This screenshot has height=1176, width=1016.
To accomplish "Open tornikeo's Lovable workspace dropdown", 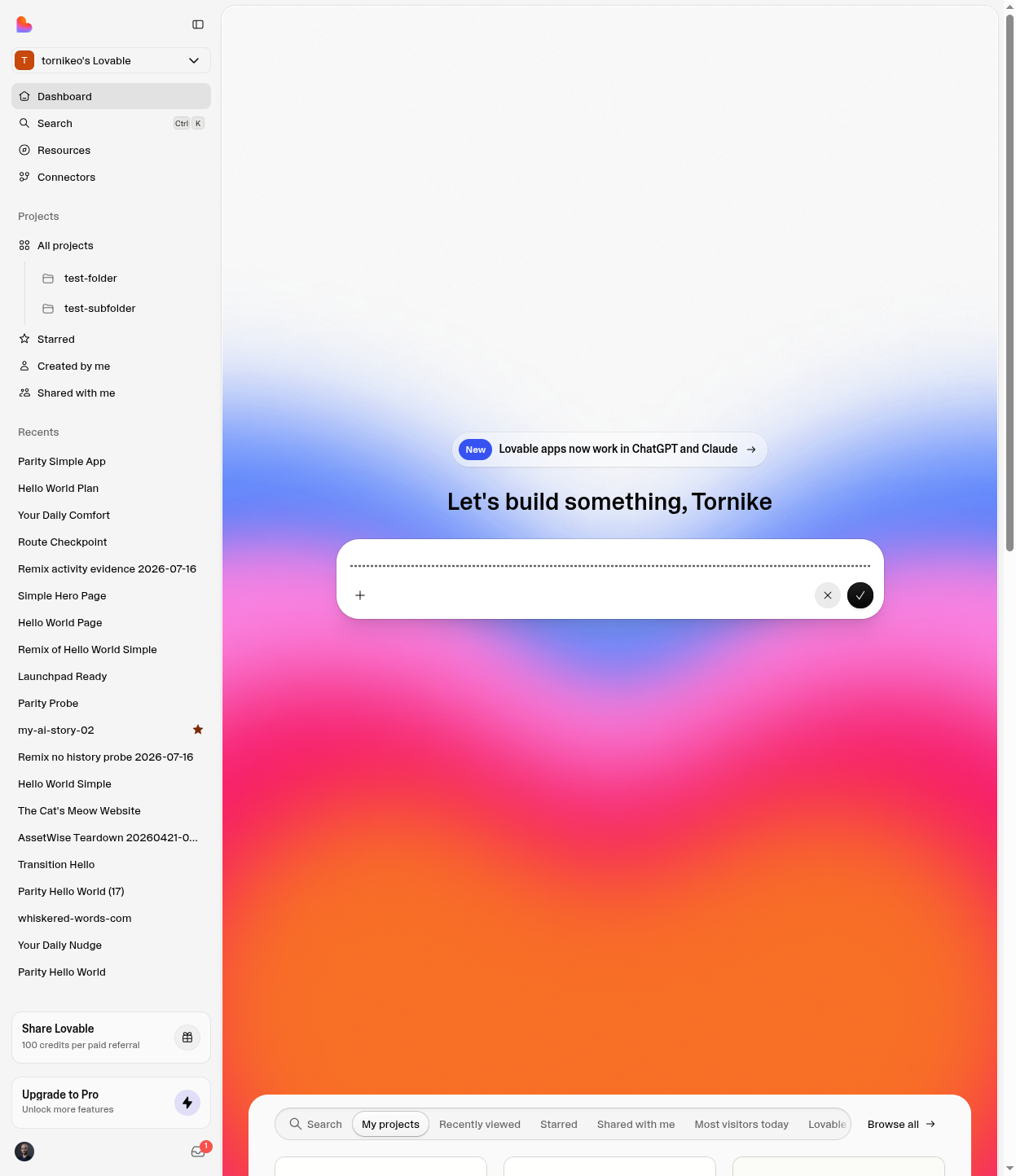I will [111, 60].
